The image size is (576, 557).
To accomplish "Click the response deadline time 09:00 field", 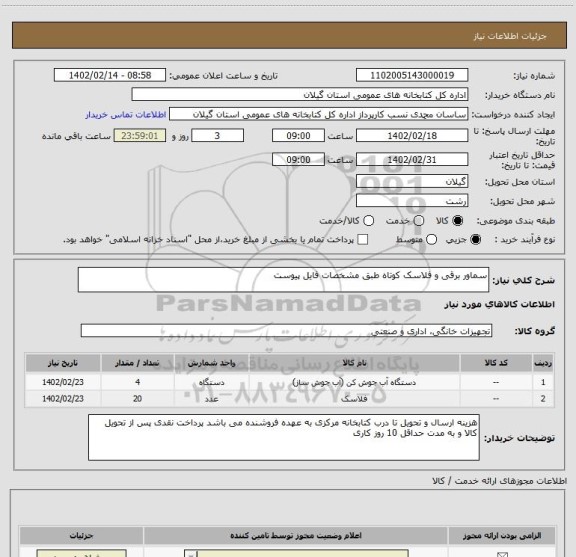I will (298, 136).
